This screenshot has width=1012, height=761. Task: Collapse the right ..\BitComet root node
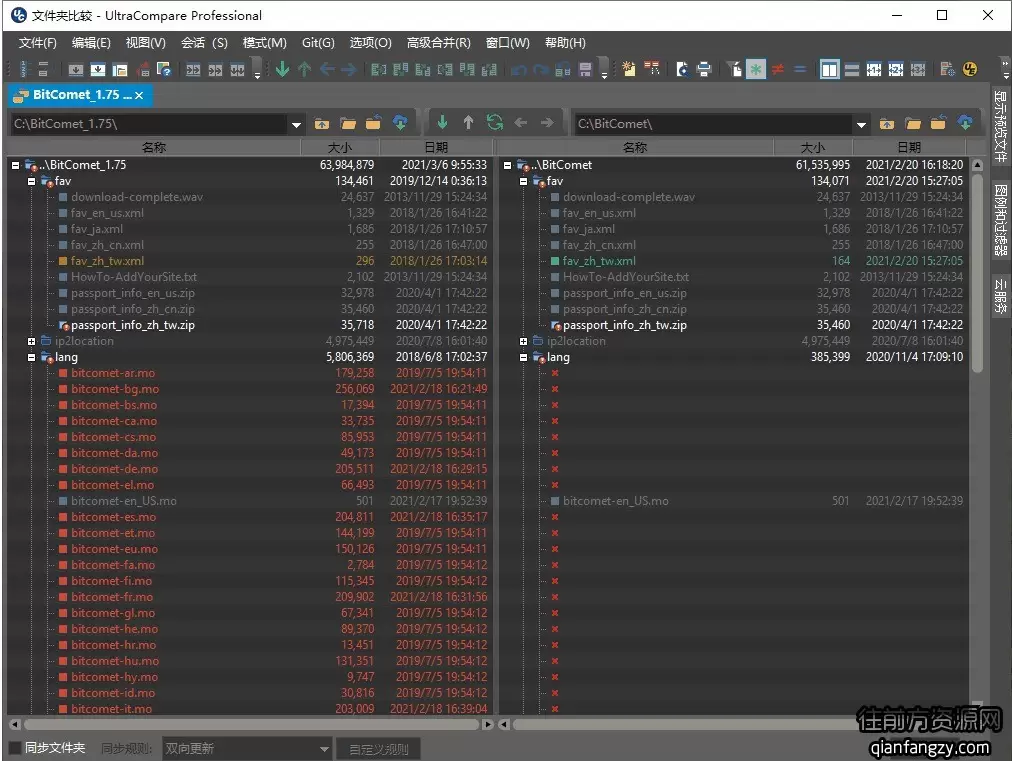pyautogui.click(x=507, y=165)
